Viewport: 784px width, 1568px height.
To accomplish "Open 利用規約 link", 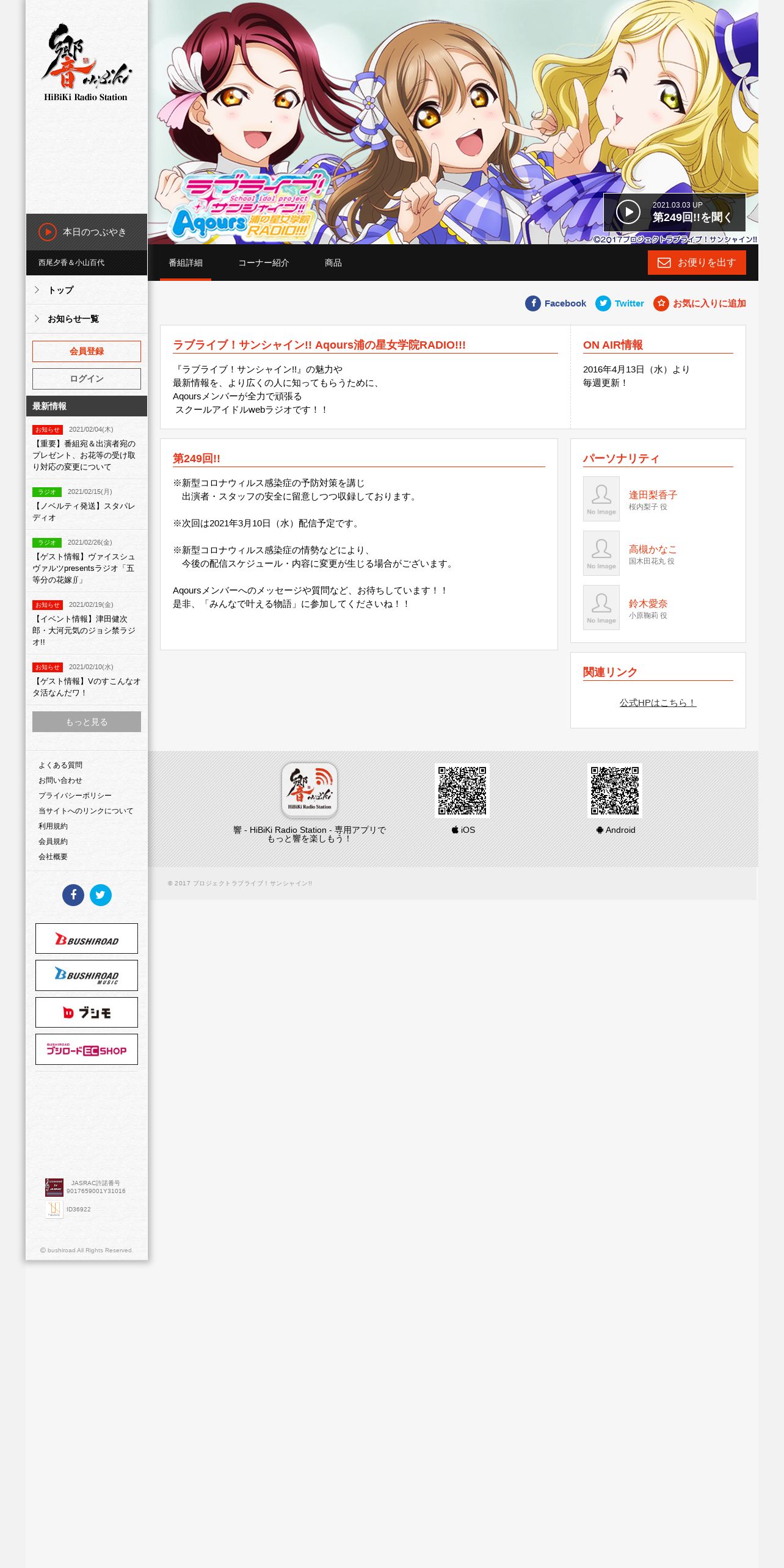I will click(53, 826).
